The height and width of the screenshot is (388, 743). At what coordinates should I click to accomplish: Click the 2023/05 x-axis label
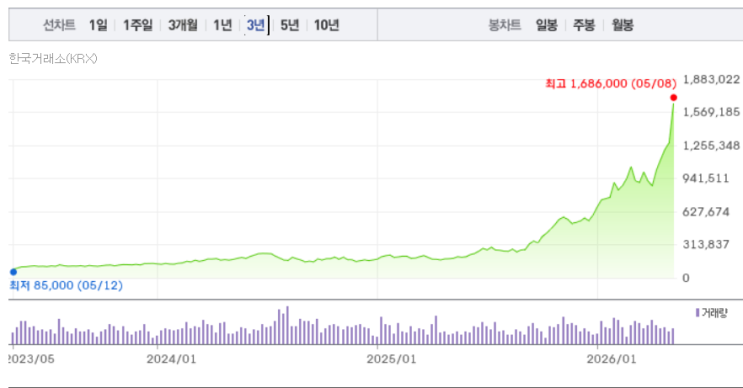click(31, 359)
